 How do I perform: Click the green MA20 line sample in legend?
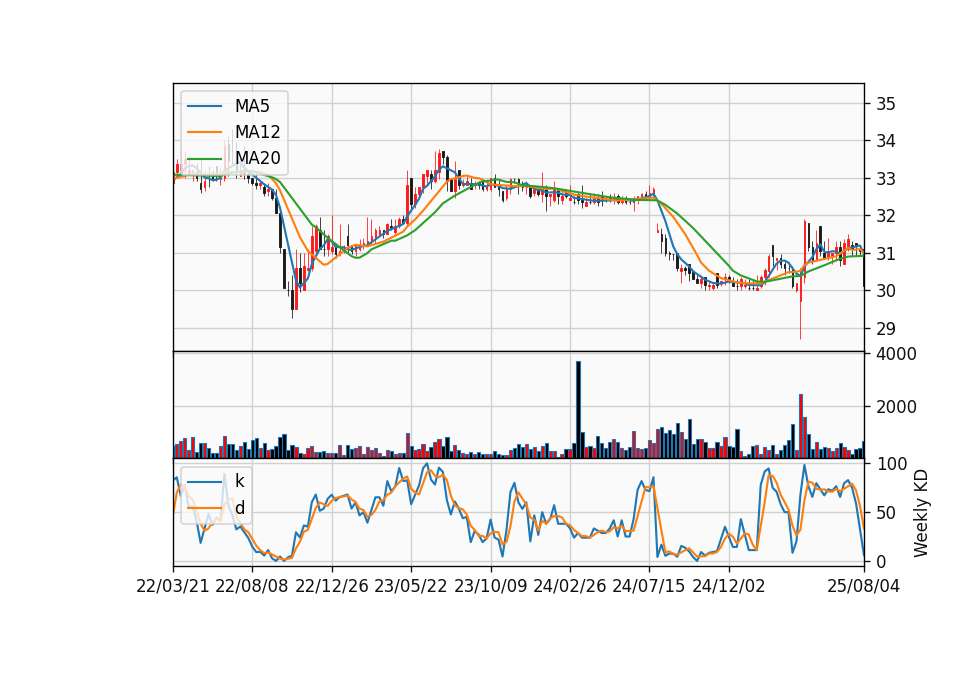[x=204, y=158]
